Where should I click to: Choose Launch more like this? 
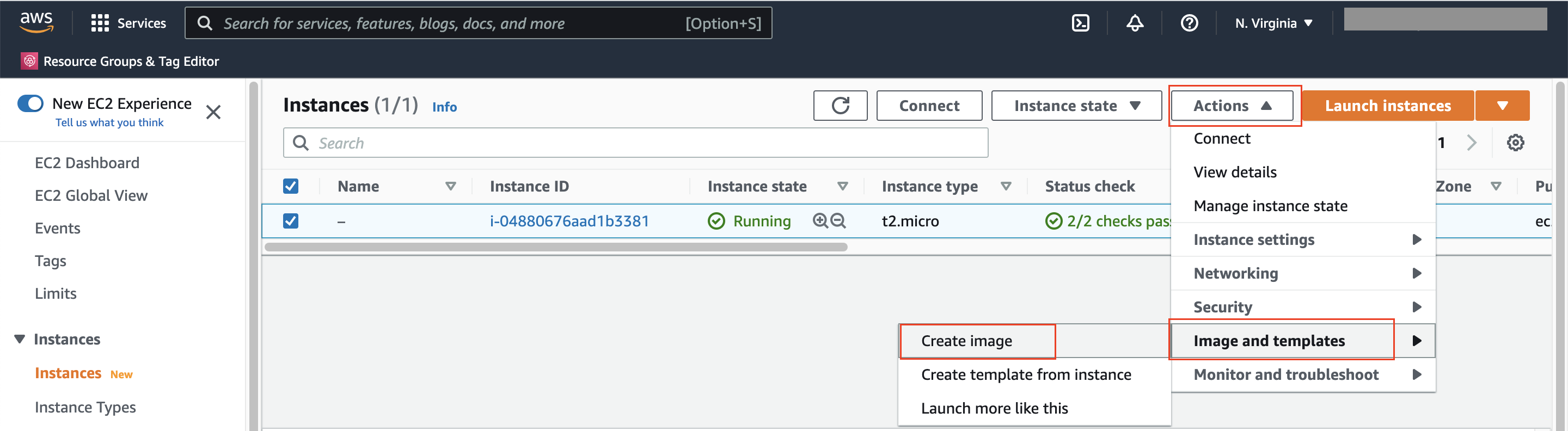point(1035,408)
